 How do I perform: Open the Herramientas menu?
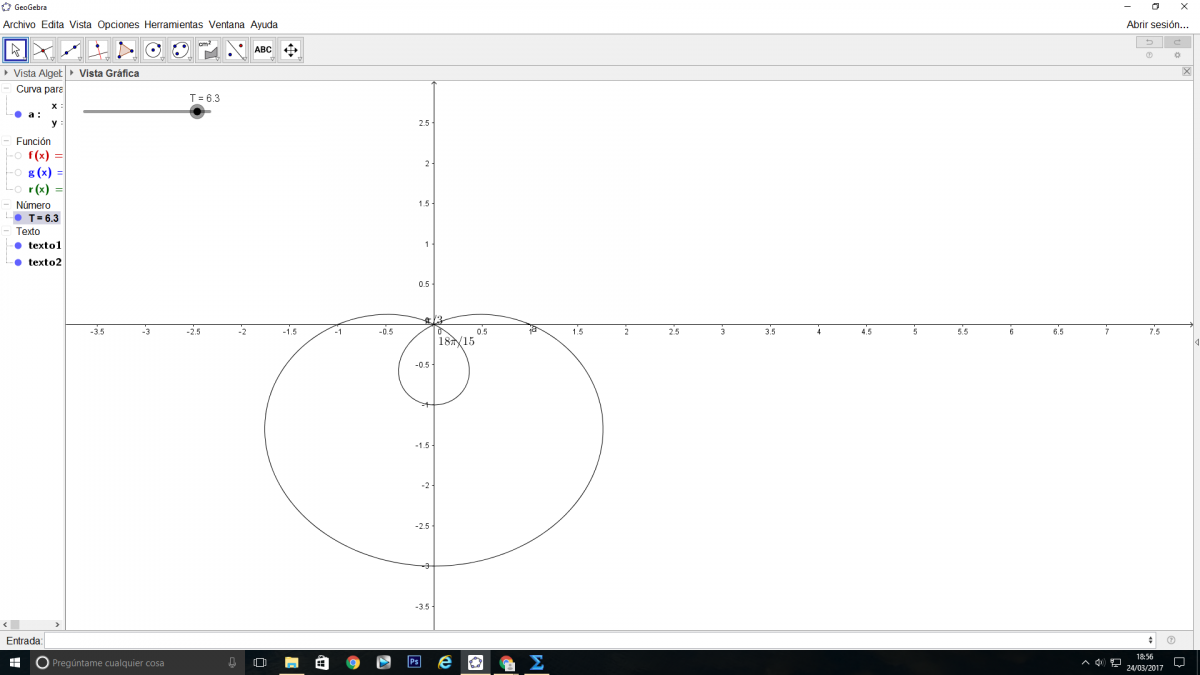click(173, 24)
